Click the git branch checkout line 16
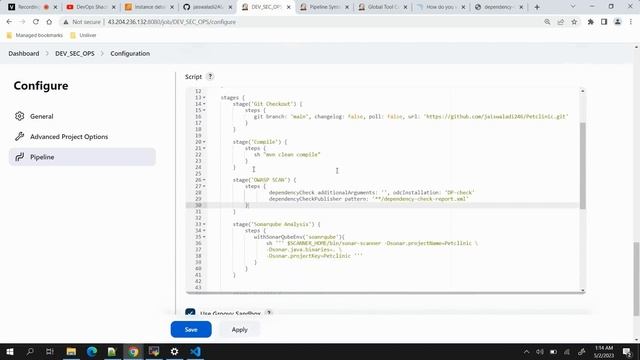 [x=411, y=117]
